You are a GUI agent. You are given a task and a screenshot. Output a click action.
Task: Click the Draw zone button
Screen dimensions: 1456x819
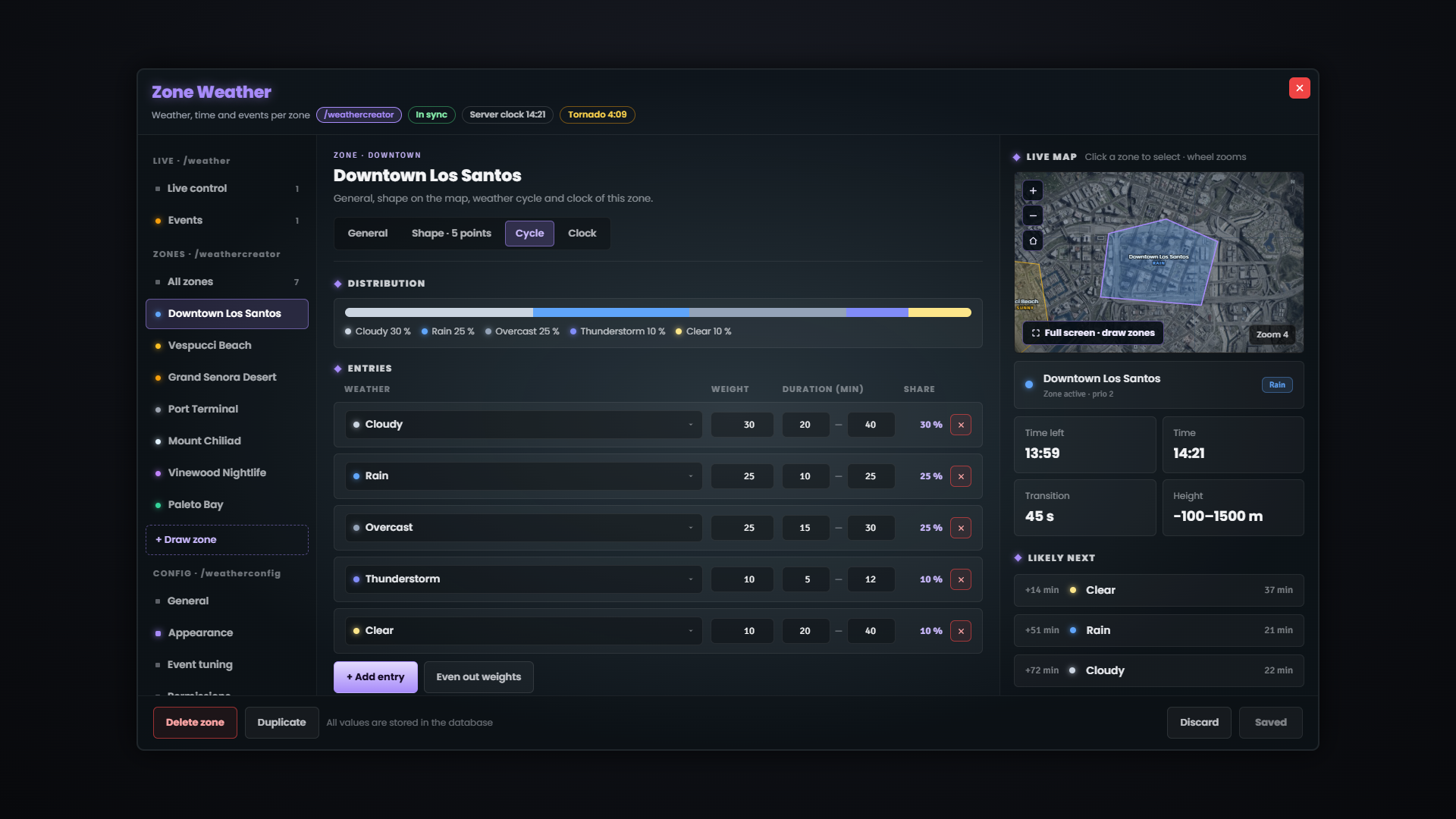[x=227, y=540]
